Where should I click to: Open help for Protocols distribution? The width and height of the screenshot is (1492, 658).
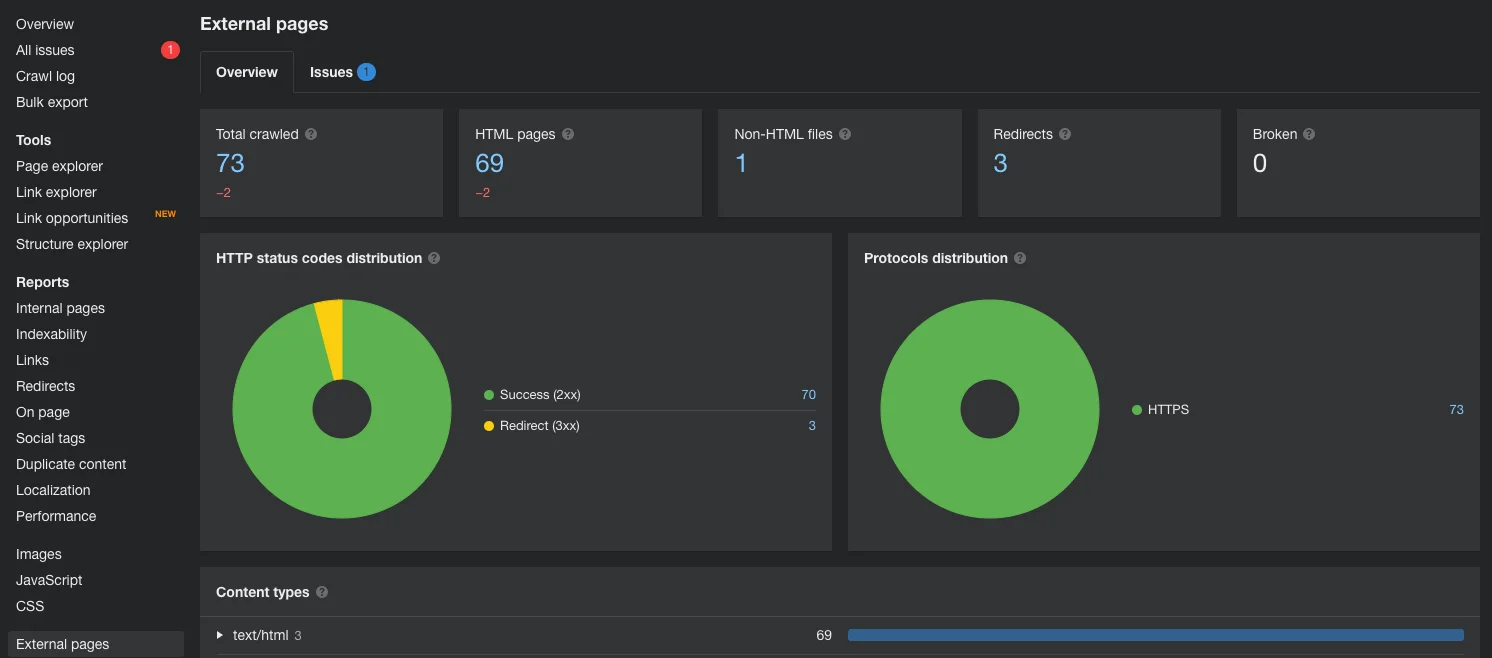pyautogui.click(x=1020, y=258)
